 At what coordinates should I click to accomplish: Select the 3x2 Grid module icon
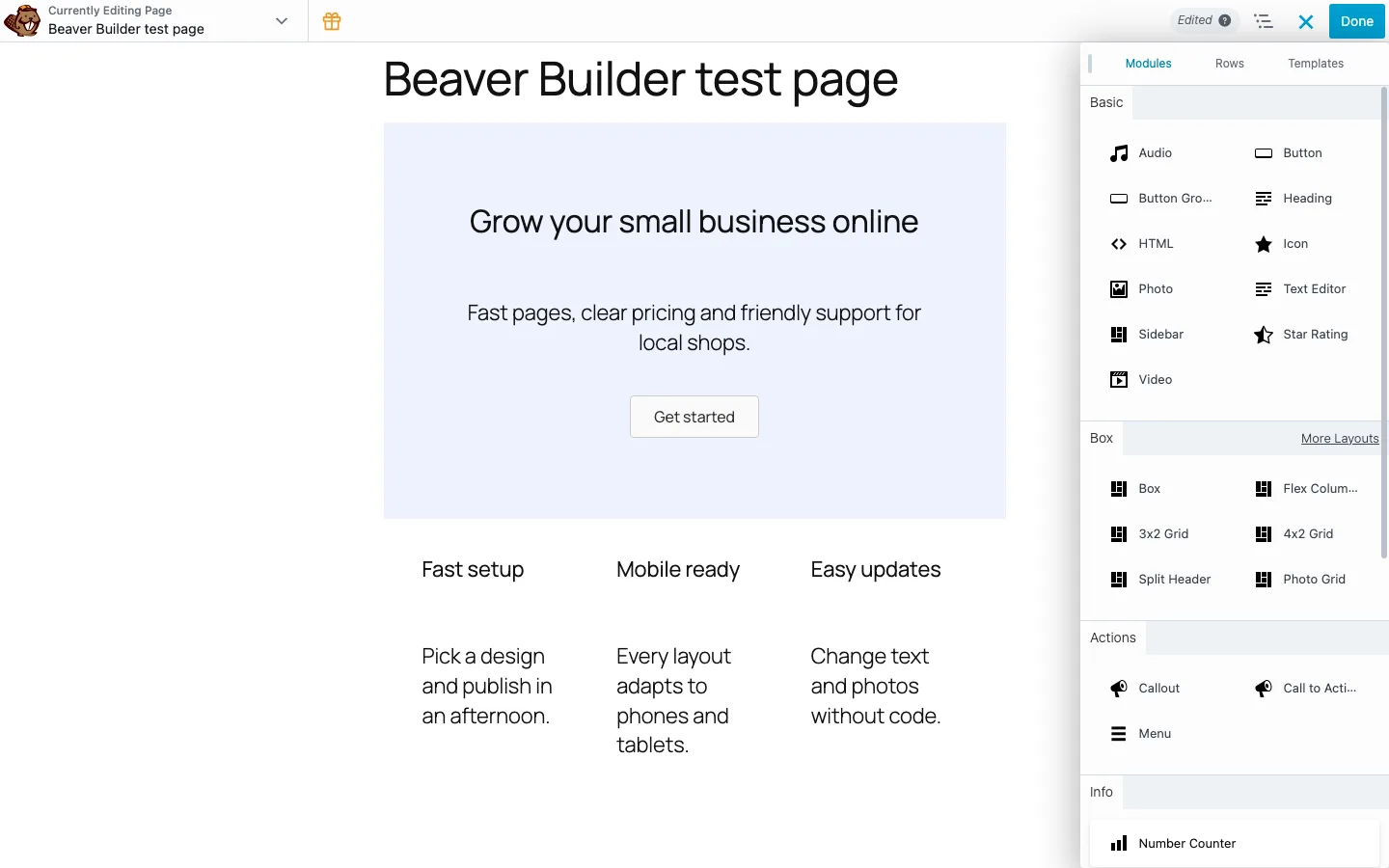(x=1119, y=534)
